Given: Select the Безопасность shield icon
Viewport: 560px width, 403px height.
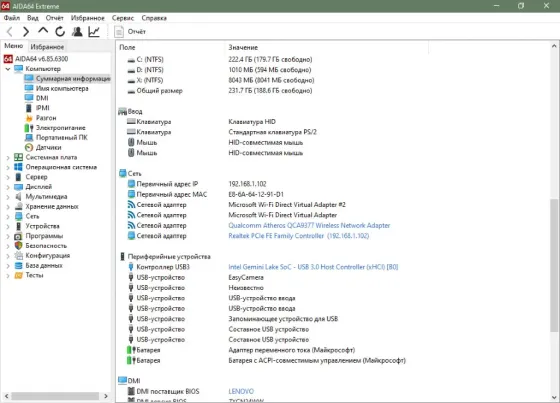Looking at the screenshot, I should [x=19, y=246].
